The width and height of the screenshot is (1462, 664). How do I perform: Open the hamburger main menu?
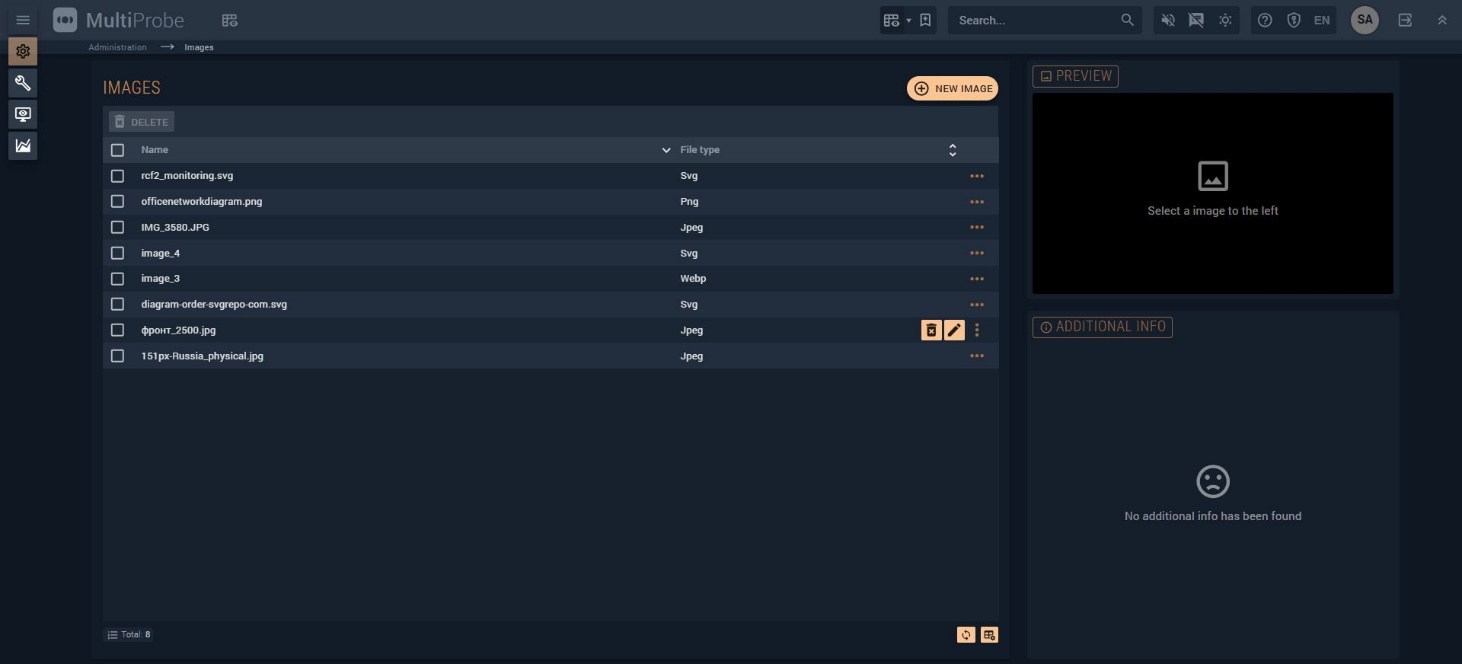coord(23,20)
